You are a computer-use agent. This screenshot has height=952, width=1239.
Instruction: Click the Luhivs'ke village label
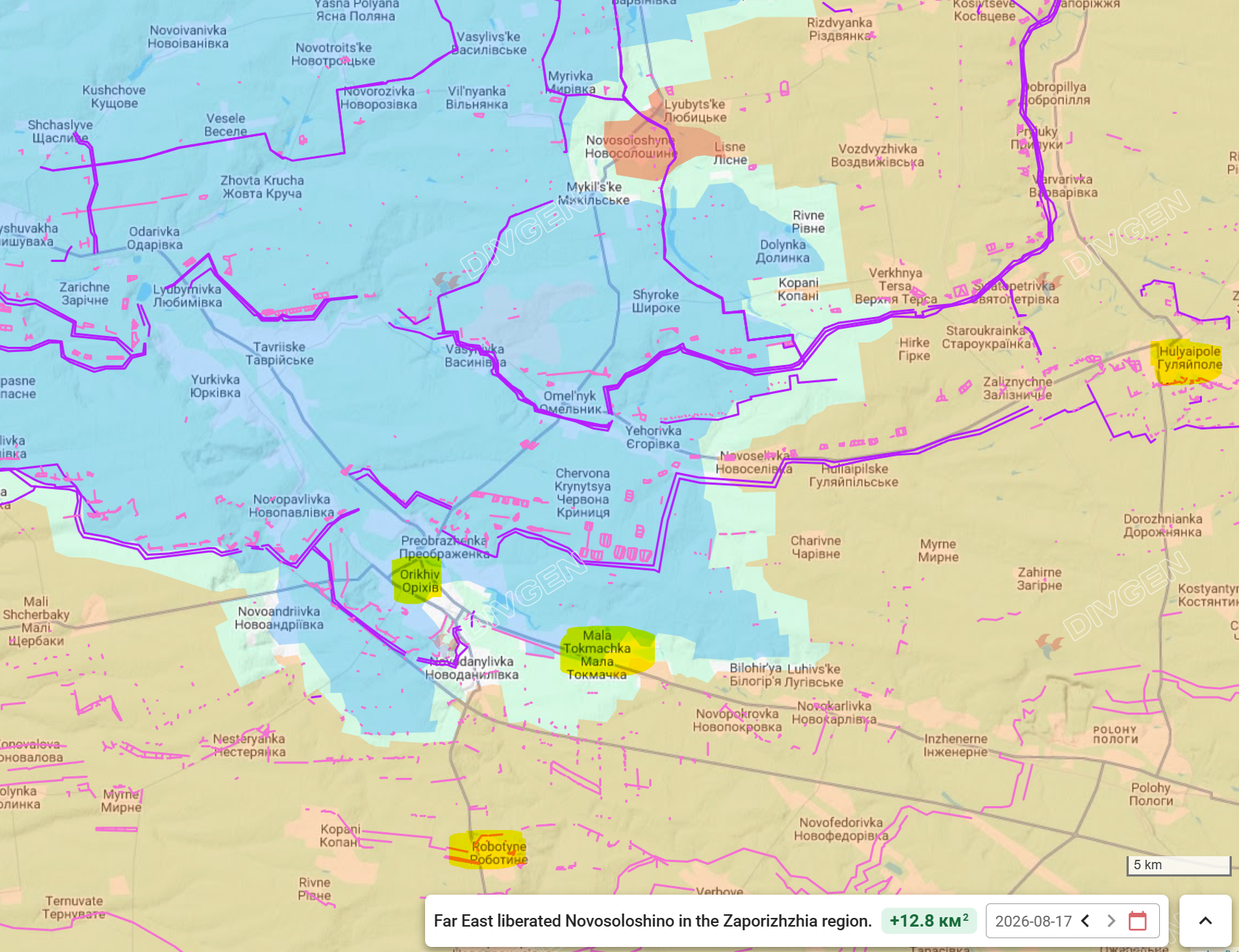[814, 675]
